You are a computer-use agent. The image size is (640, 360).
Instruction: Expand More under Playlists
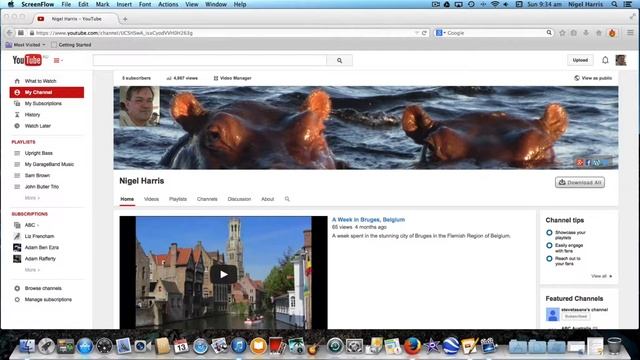32,198
